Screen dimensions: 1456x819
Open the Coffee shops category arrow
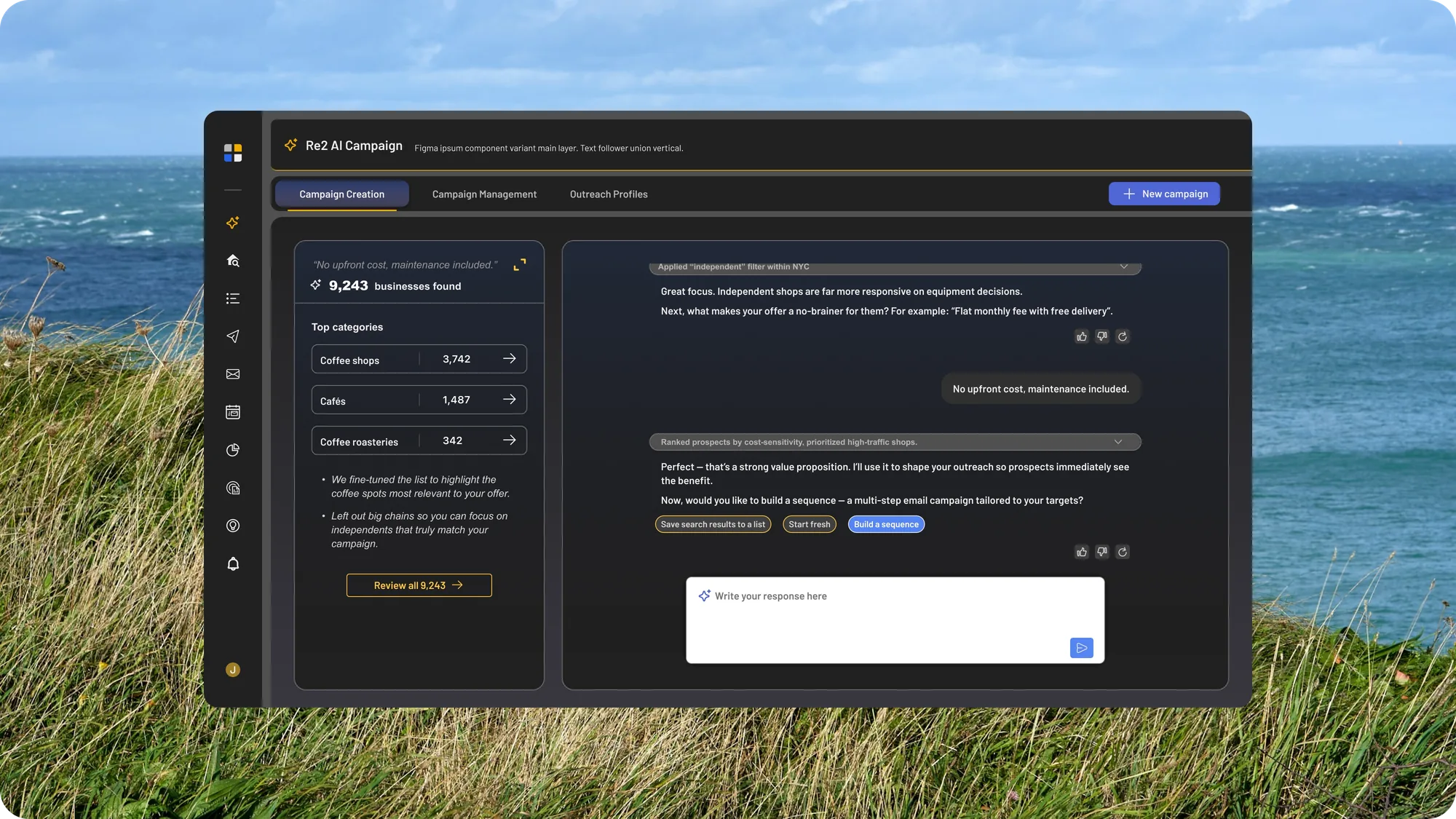click(510, 359)
